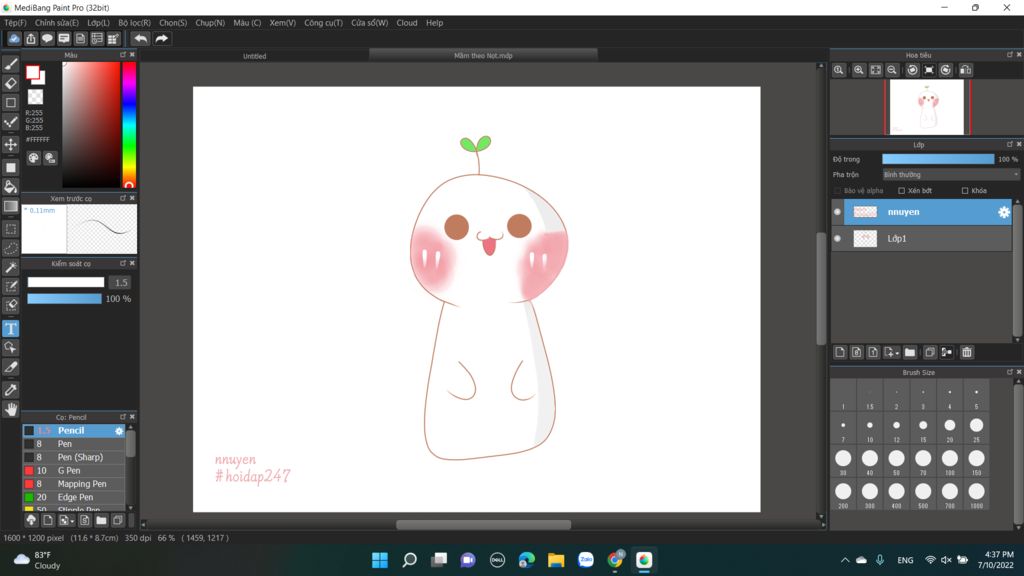Select the Gradient tool

point(11,206)
